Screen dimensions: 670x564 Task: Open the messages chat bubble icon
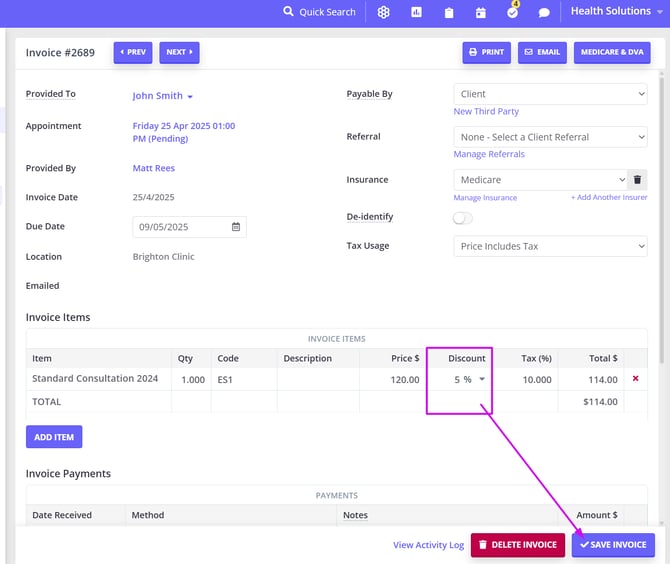click(544, 12)
